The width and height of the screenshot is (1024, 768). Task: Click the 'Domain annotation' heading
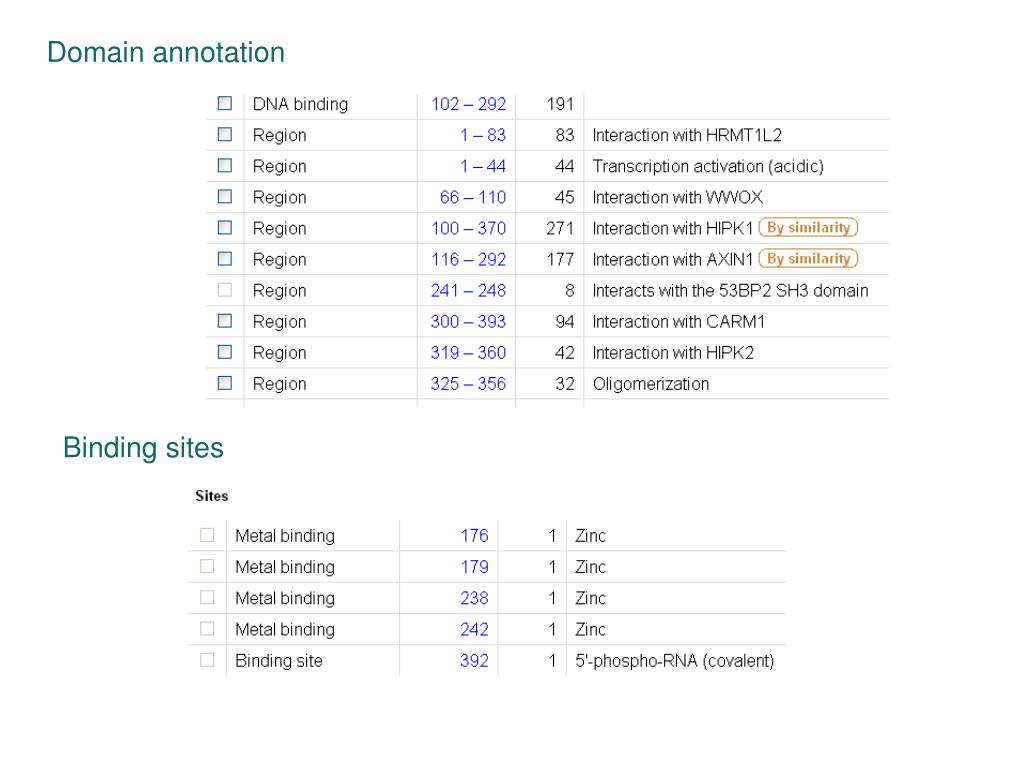(166, 52)
